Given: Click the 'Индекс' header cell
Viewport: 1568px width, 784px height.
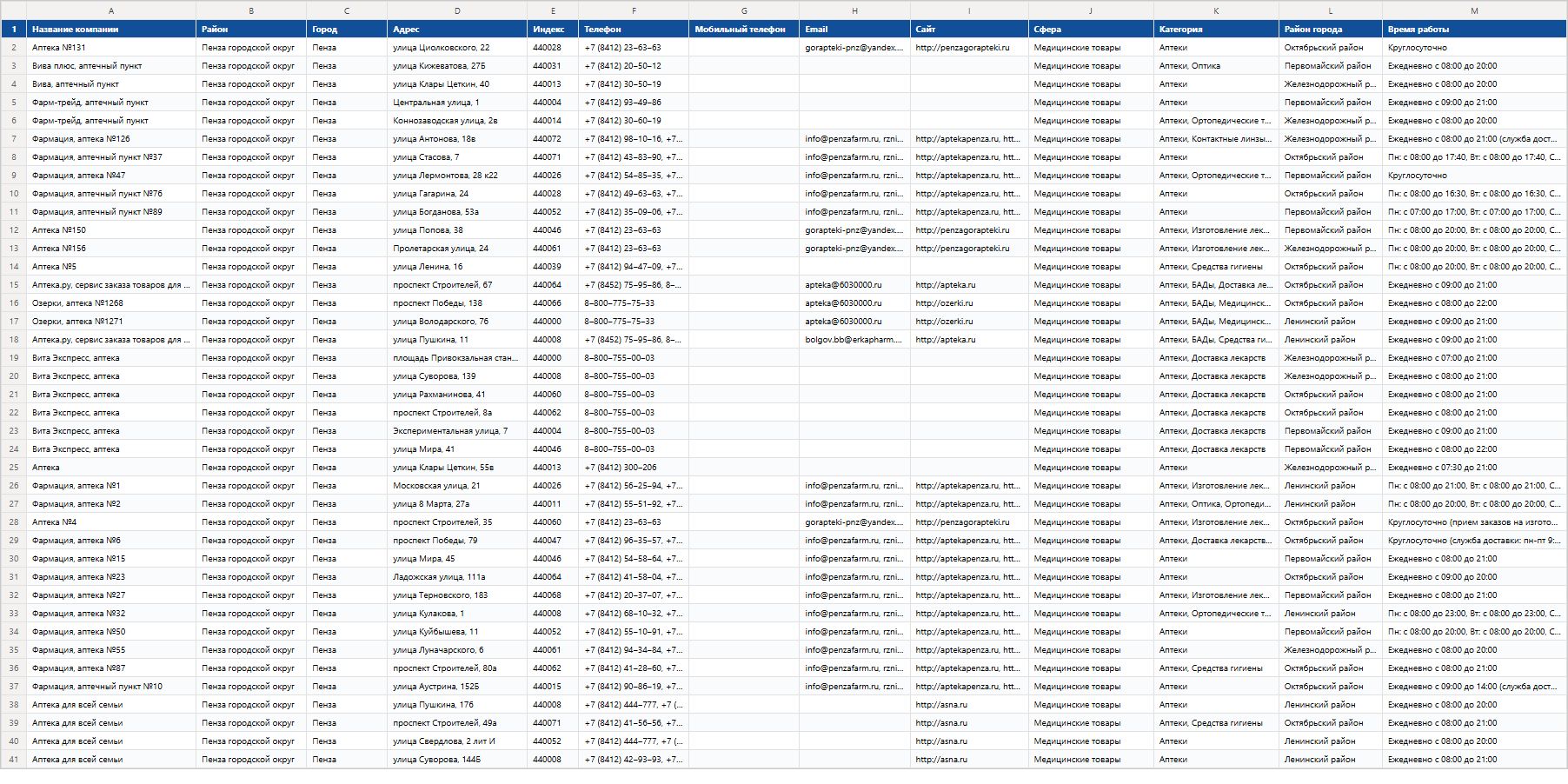Looking at the screenshot, I should [553, 29].
